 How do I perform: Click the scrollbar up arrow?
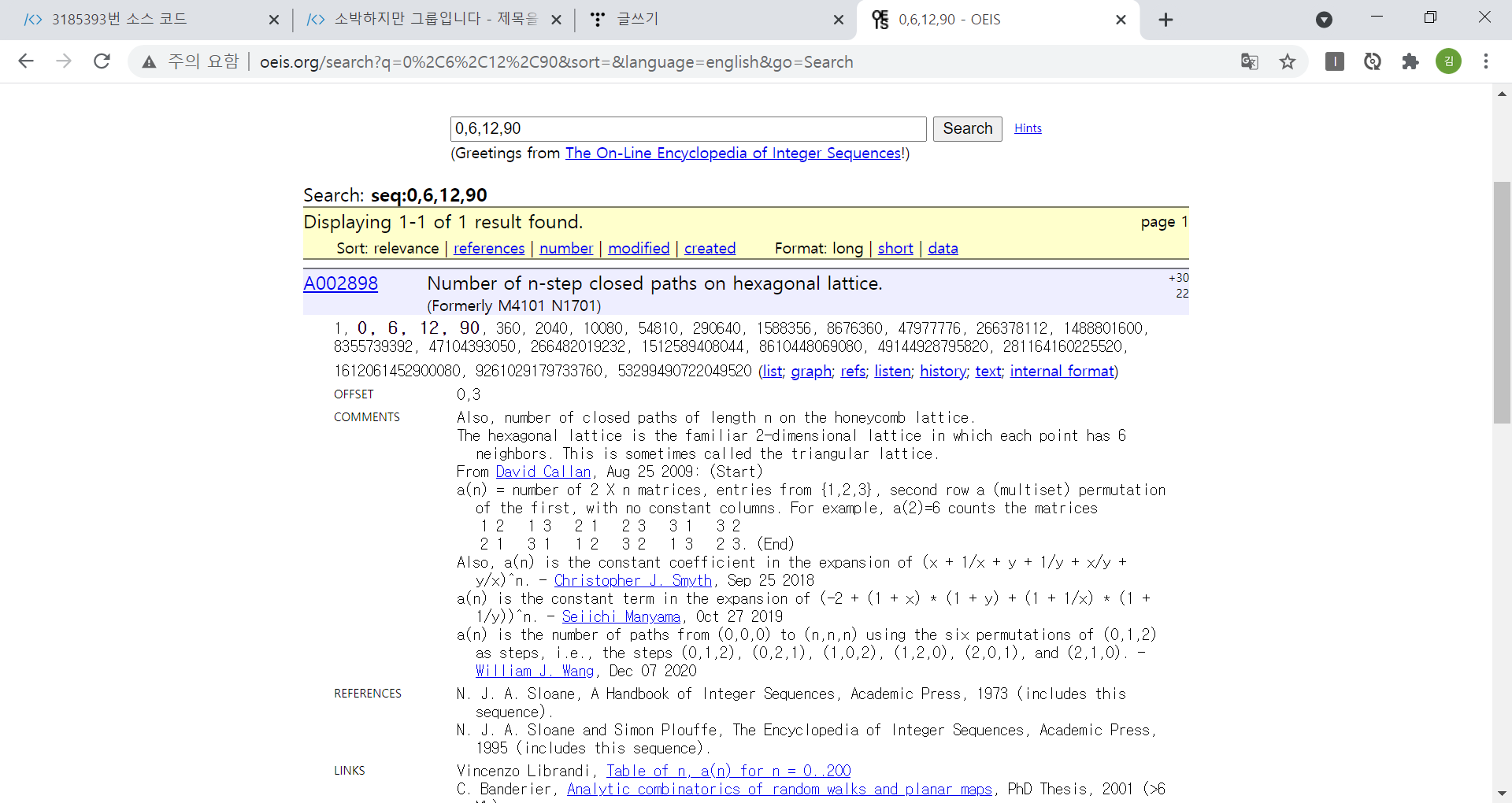point(1502,94)
